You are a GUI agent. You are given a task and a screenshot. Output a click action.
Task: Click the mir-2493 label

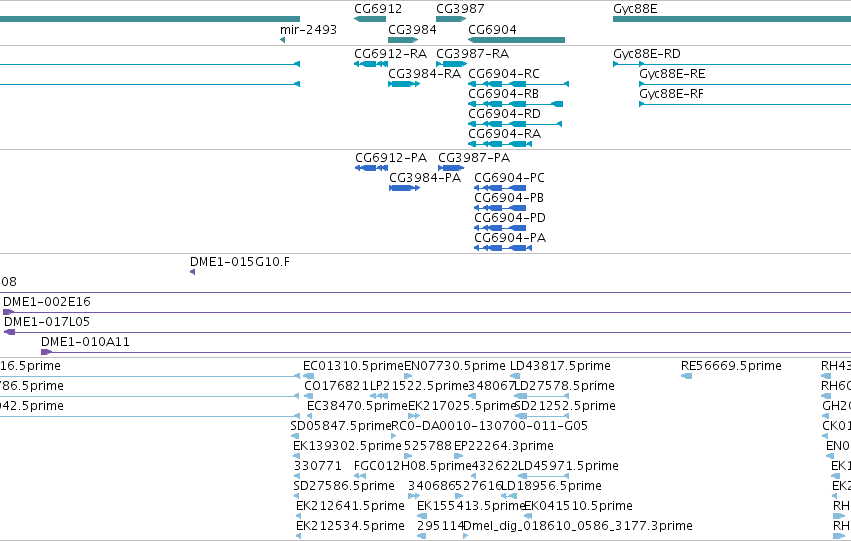tap(308, 29)
